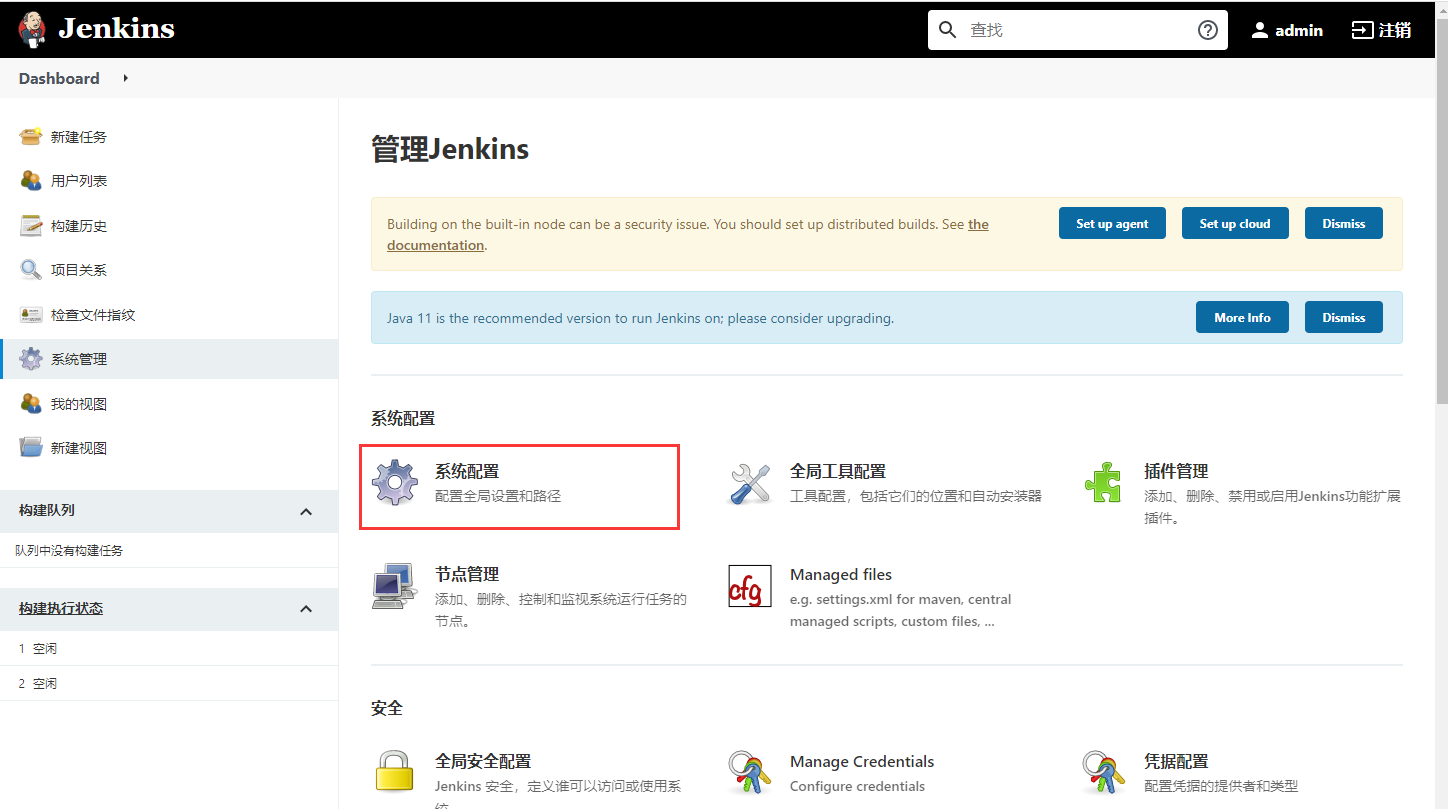Click the 我的视图 icon in sidebar

(x=31, y=404)
